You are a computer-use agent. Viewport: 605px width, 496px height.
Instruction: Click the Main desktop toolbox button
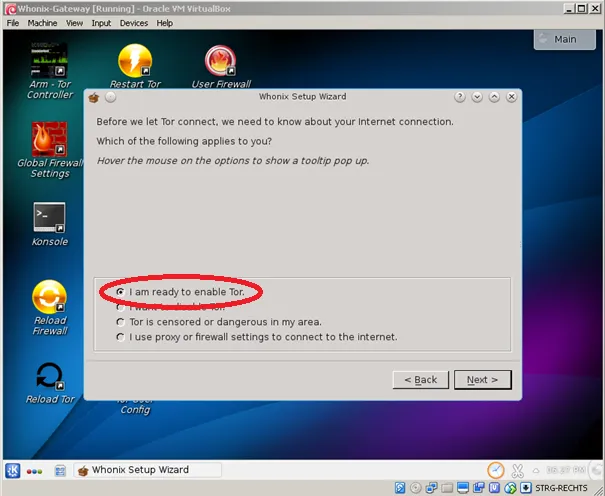564,39
